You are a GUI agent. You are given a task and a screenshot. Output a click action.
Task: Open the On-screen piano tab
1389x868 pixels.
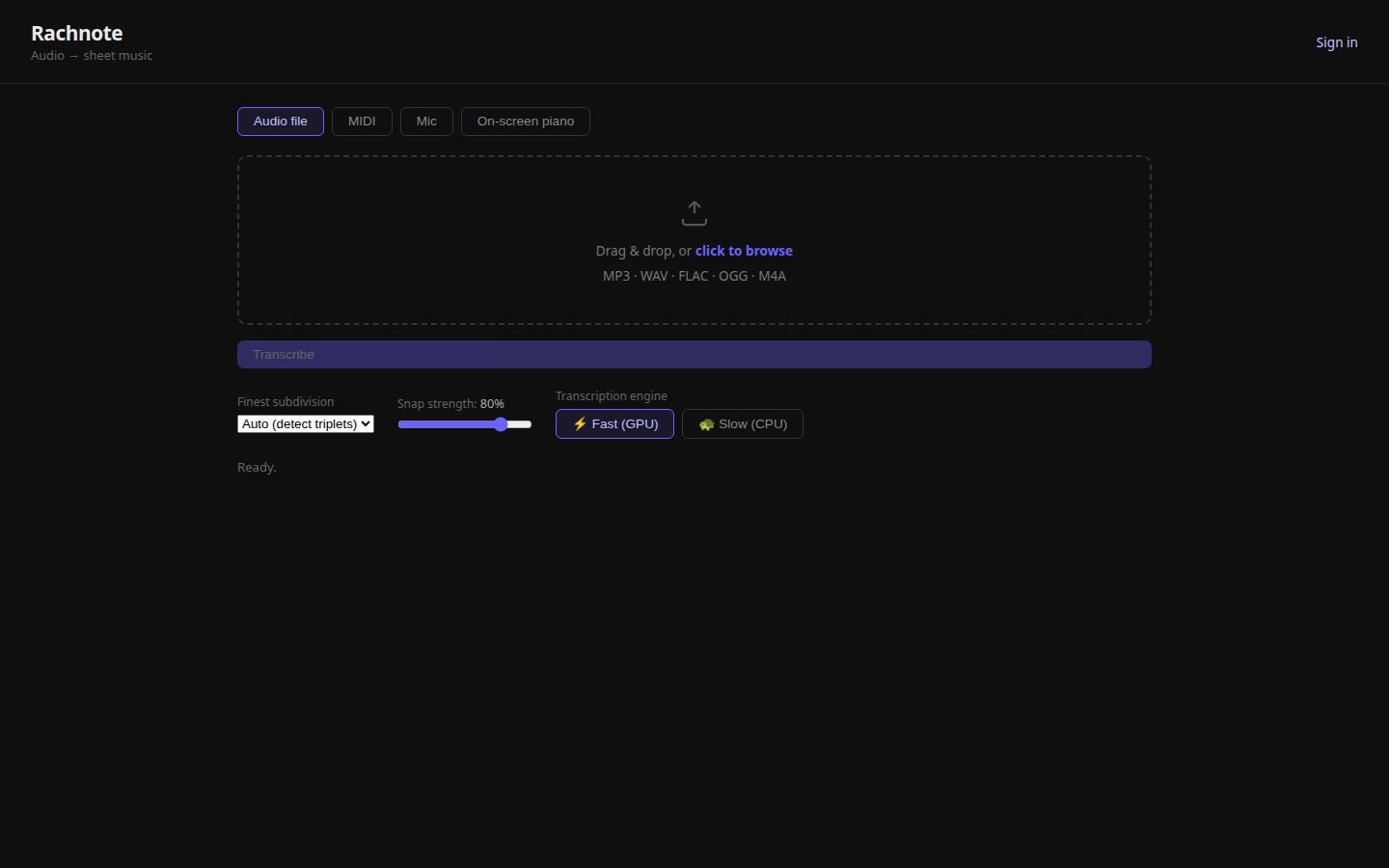point(526,122)
